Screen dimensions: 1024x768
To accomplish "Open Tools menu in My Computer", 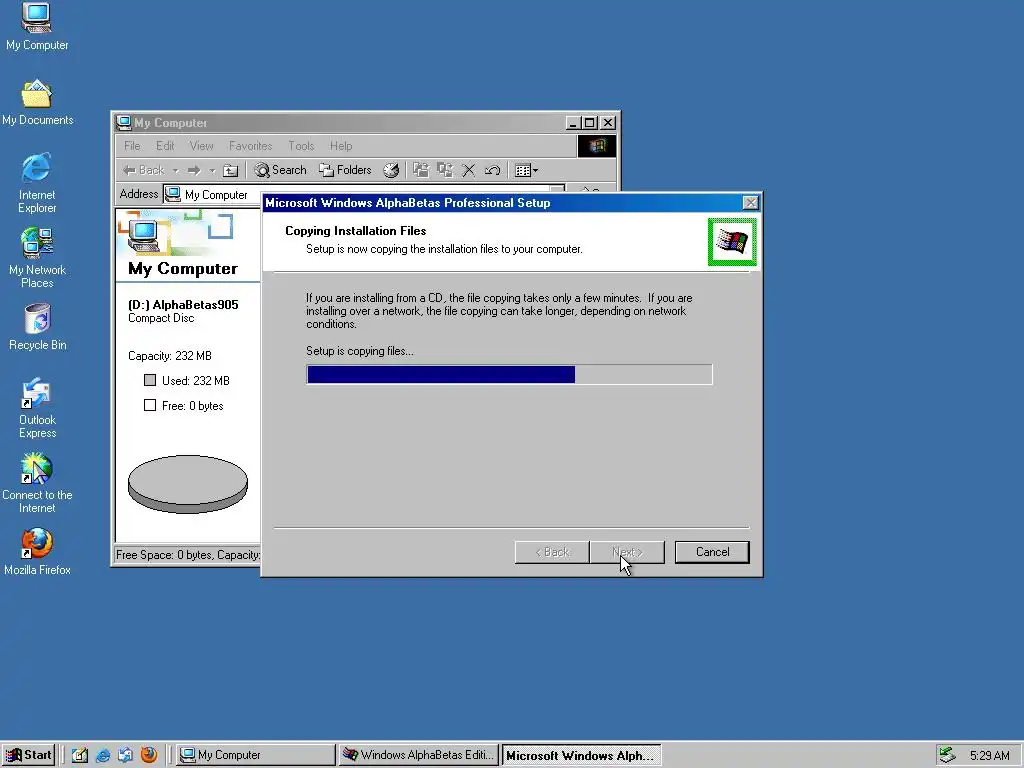I will pos(301,146).
